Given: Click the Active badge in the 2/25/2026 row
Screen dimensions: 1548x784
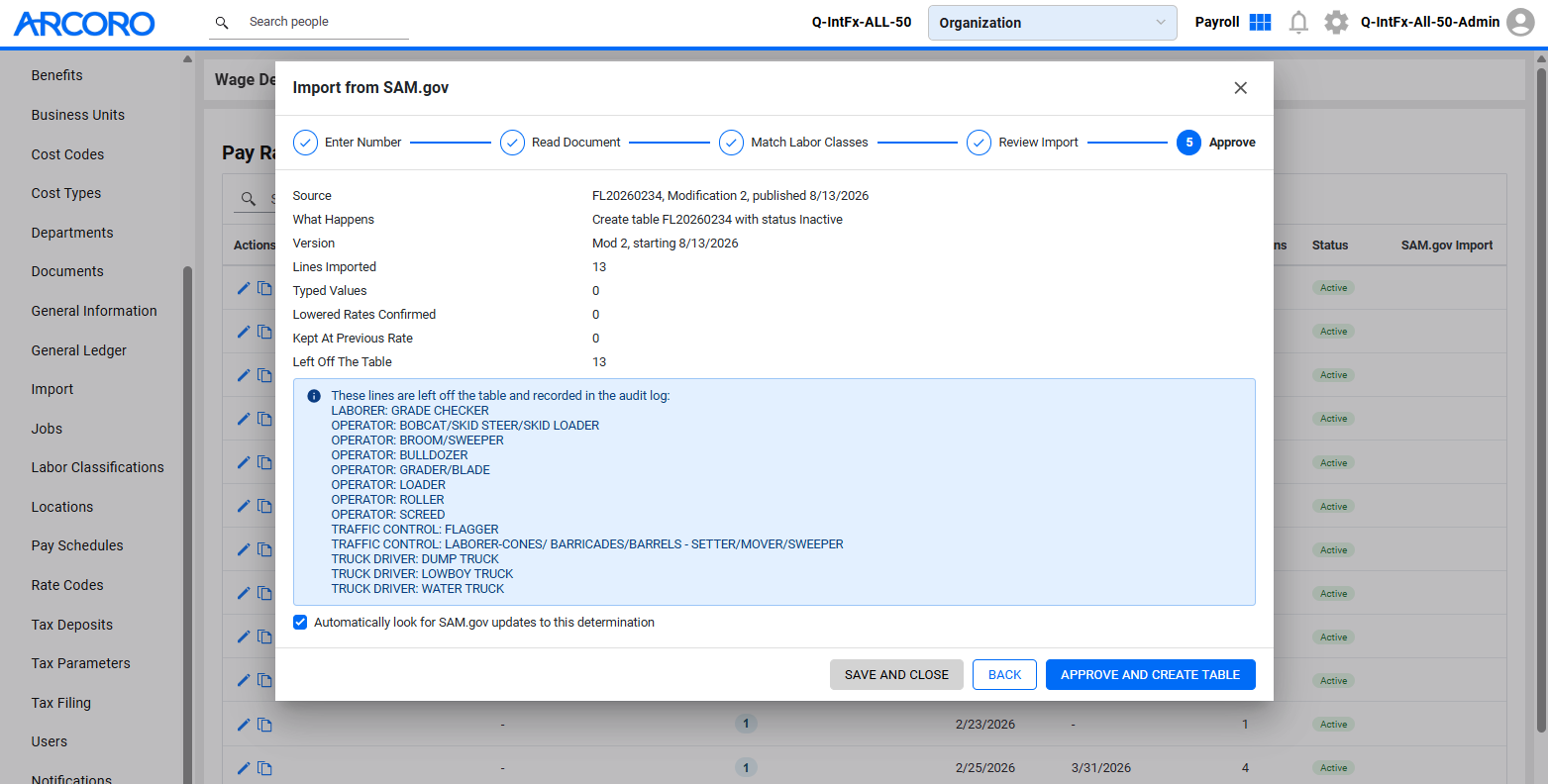Looking at the screenshot, I should [1333, 768].
